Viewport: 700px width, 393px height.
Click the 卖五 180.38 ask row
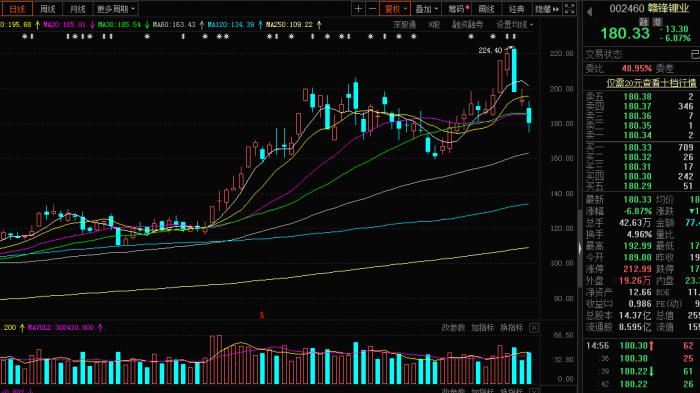(x=641, y=96)
